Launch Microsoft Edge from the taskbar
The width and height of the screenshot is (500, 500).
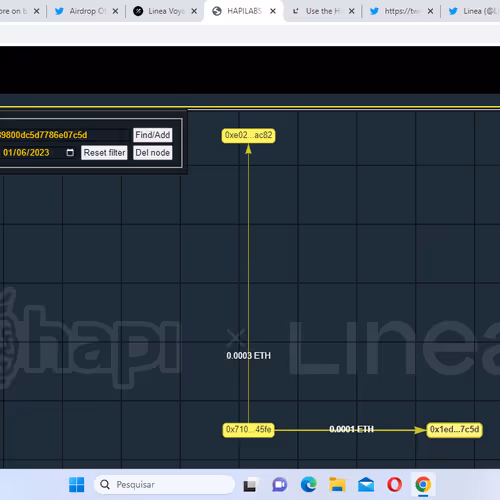point(309,485)
